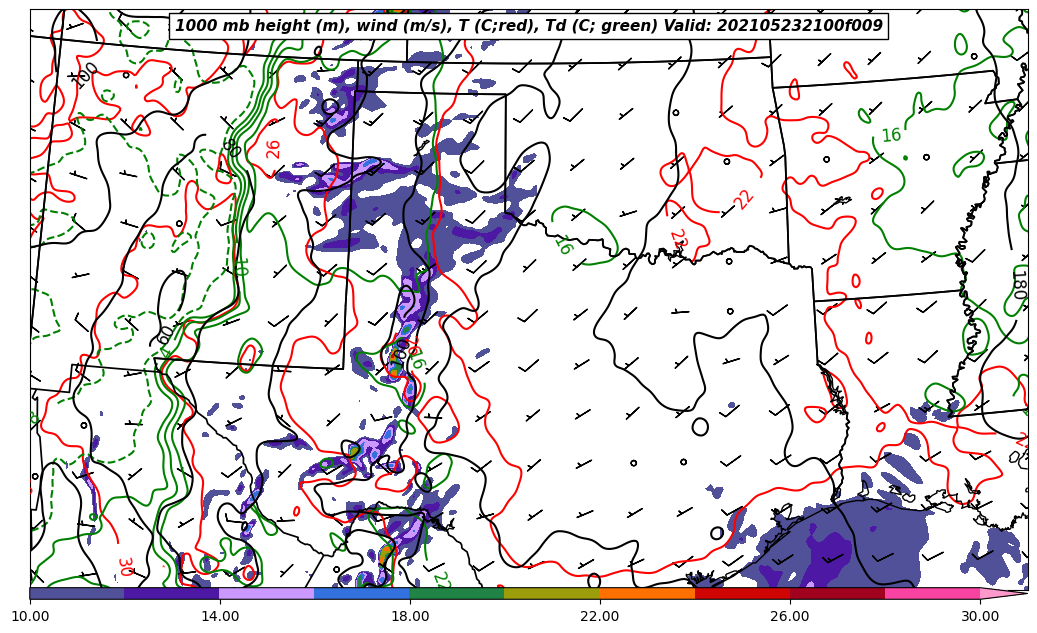Click the black 180 height contour label
The width and height of the screenshot is (1037, 633).
[x=1018, y=283]
